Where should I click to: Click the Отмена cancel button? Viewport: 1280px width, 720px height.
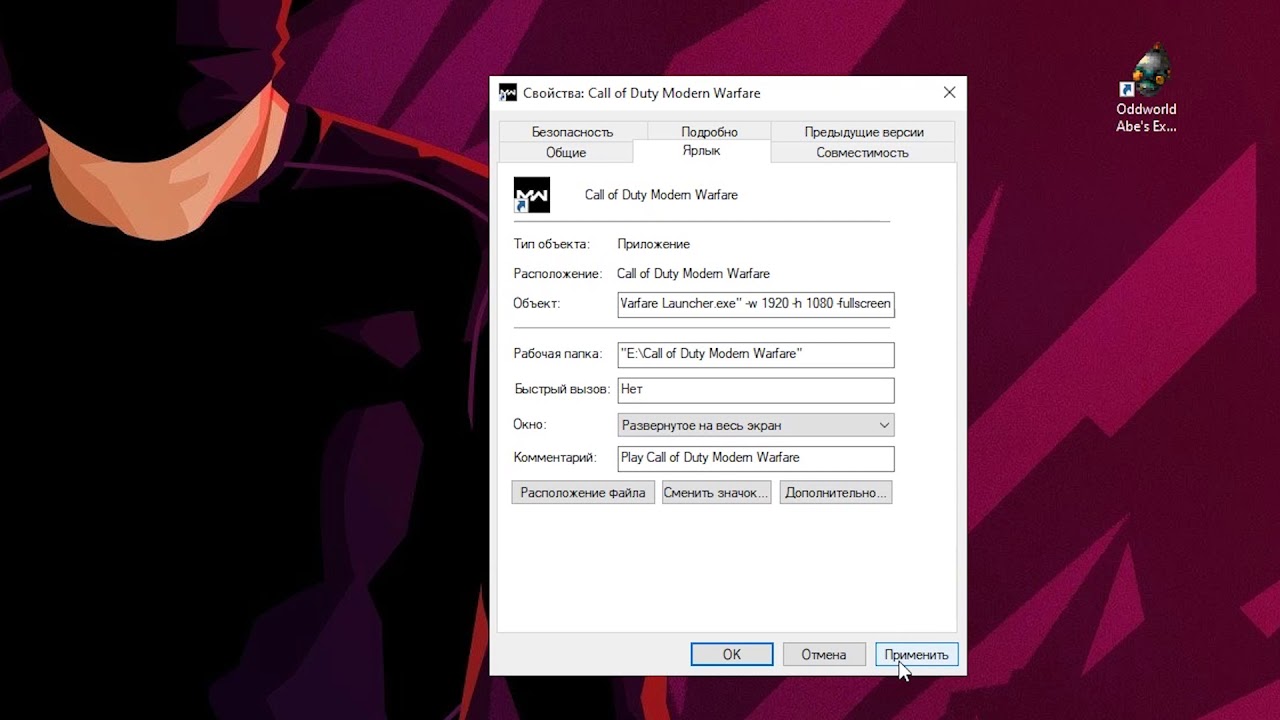point(824,654)
